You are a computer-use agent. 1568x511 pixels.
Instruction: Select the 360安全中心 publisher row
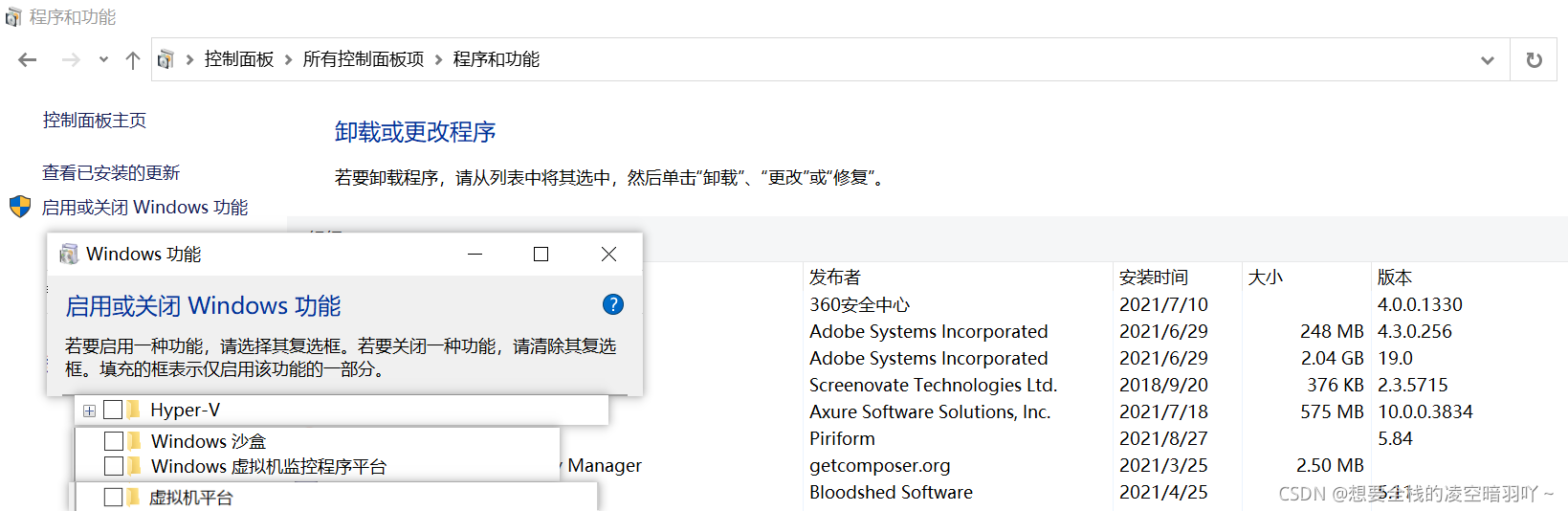pyautogui.click(x=860, y=304)
